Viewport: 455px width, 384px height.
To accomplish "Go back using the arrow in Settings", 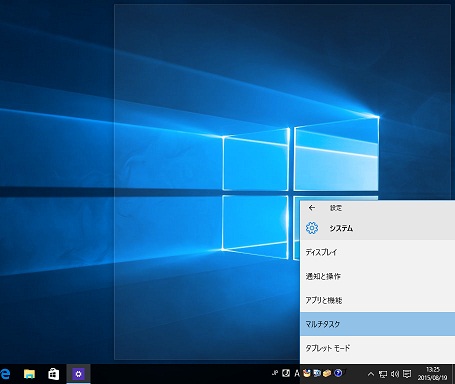I will (312, 208).
